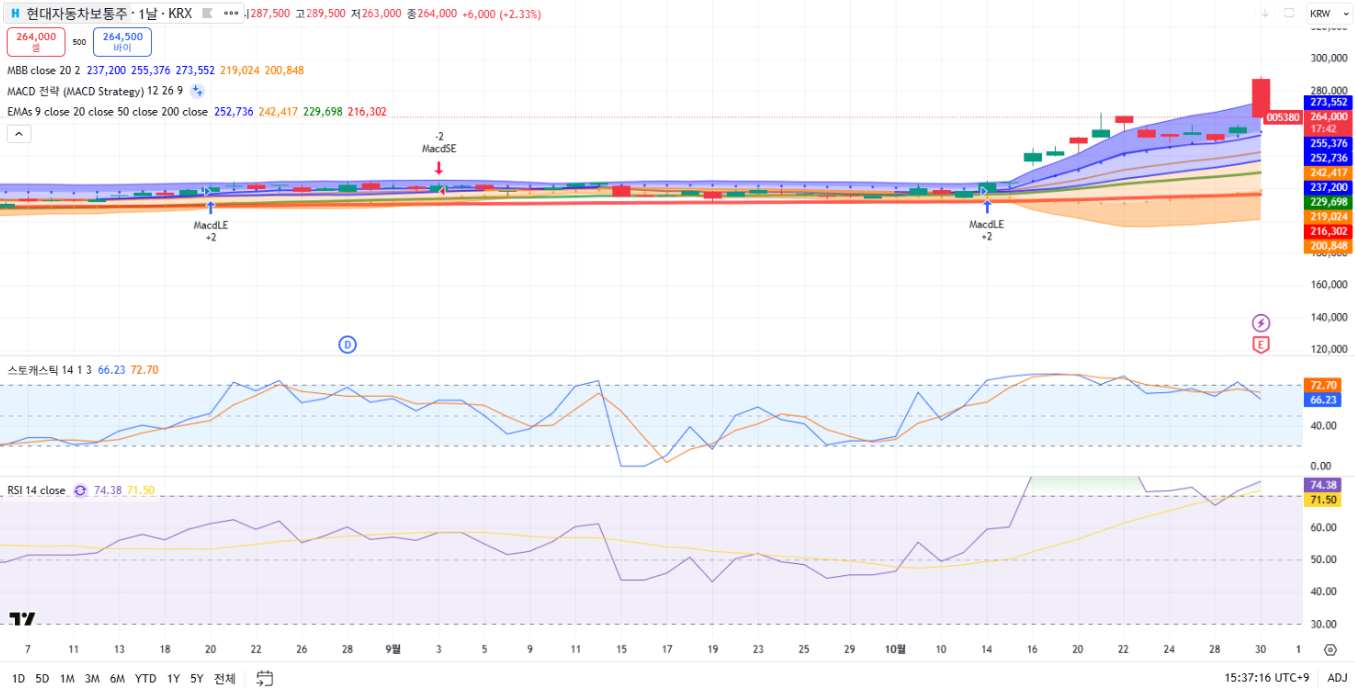Click the square pane maximize icon near KRW
1355x693 pixels.
1289,13
